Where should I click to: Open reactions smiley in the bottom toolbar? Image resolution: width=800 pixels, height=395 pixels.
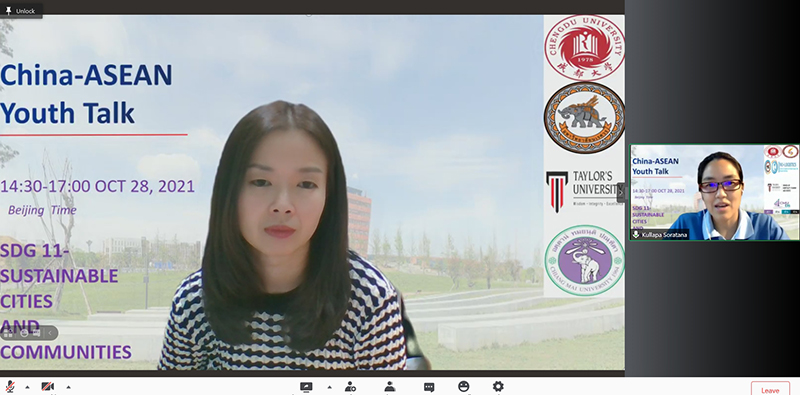(463, 386)
